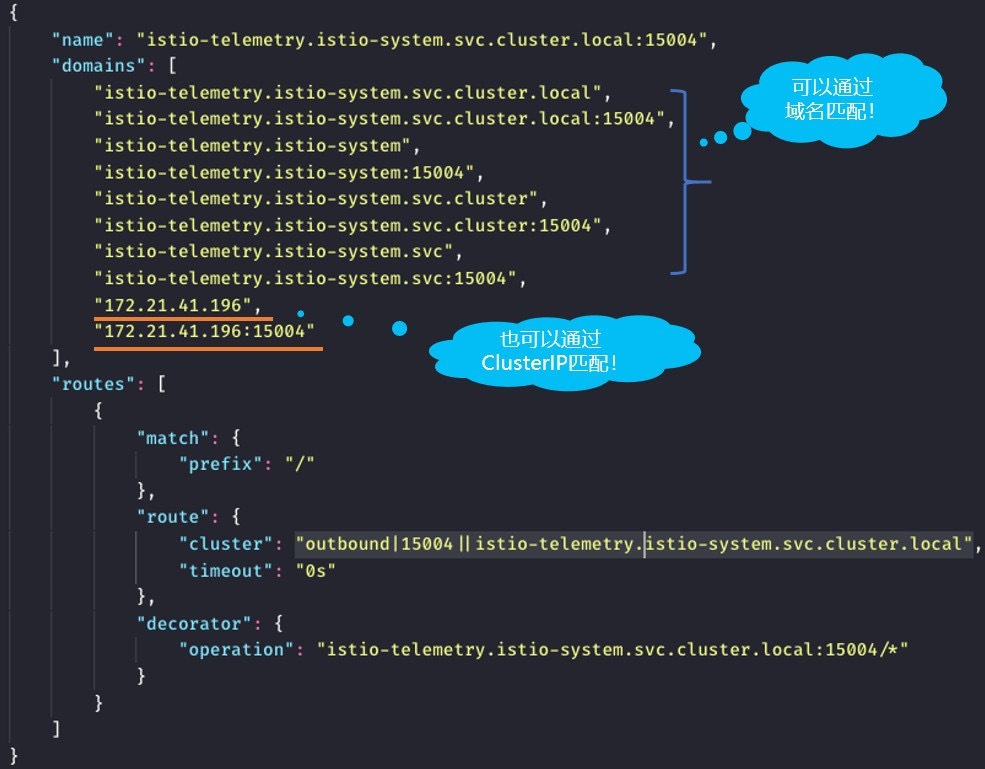
Task: Click the cloud callout mentioning ClusterIP匹配
Action: [x=565, y=352]
